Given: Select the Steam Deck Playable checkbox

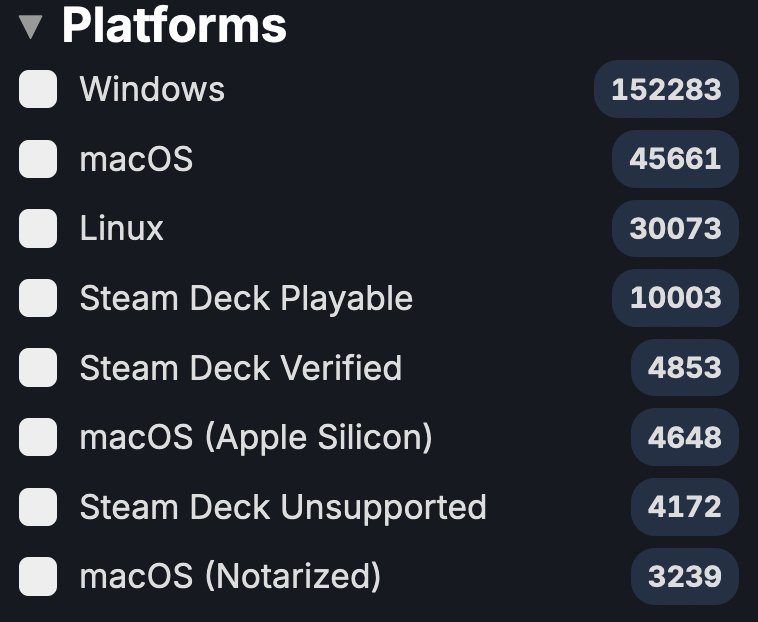Looking at the screenshot, I should pos(38,298).
